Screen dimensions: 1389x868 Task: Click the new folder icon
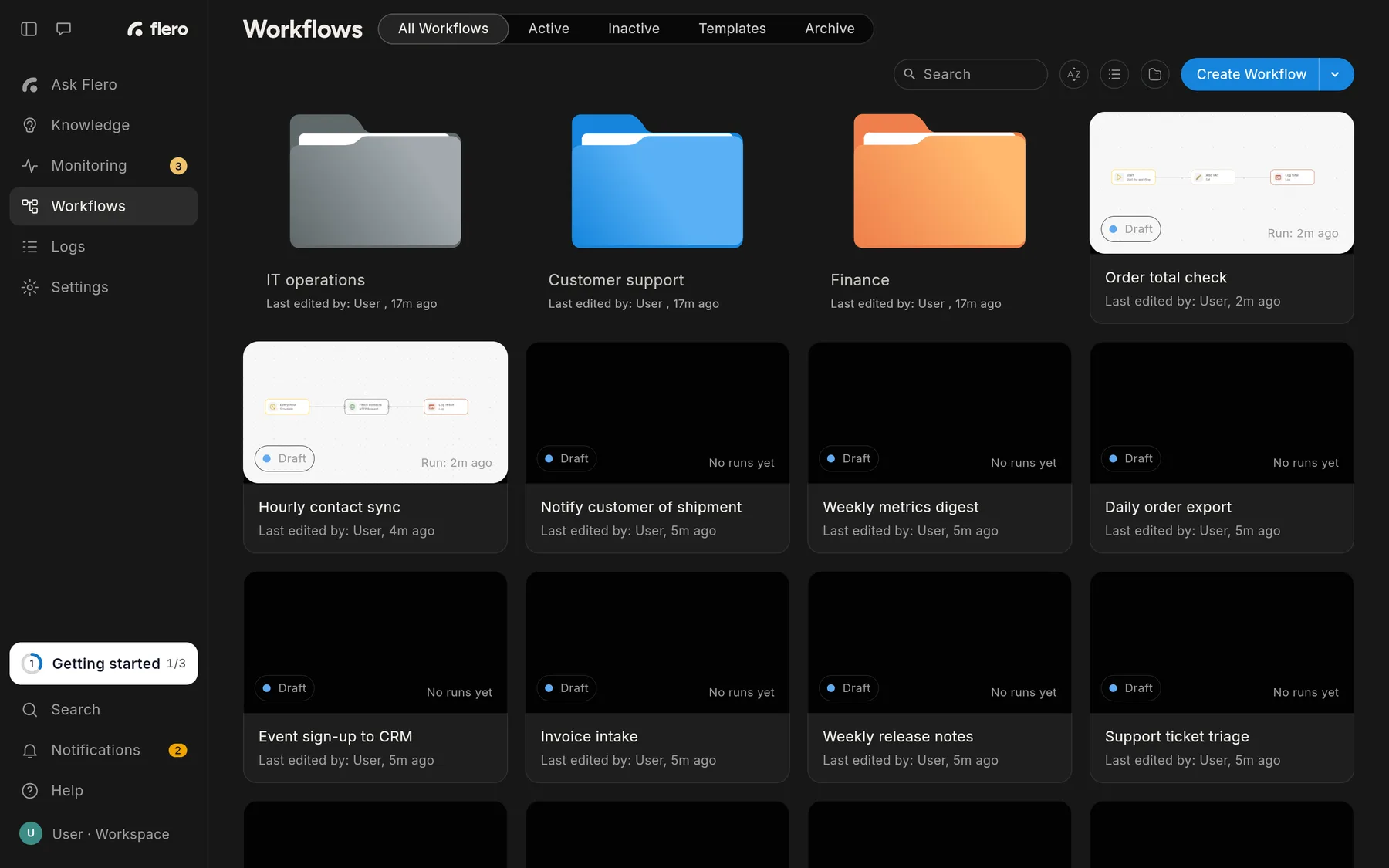point(1155,74)
